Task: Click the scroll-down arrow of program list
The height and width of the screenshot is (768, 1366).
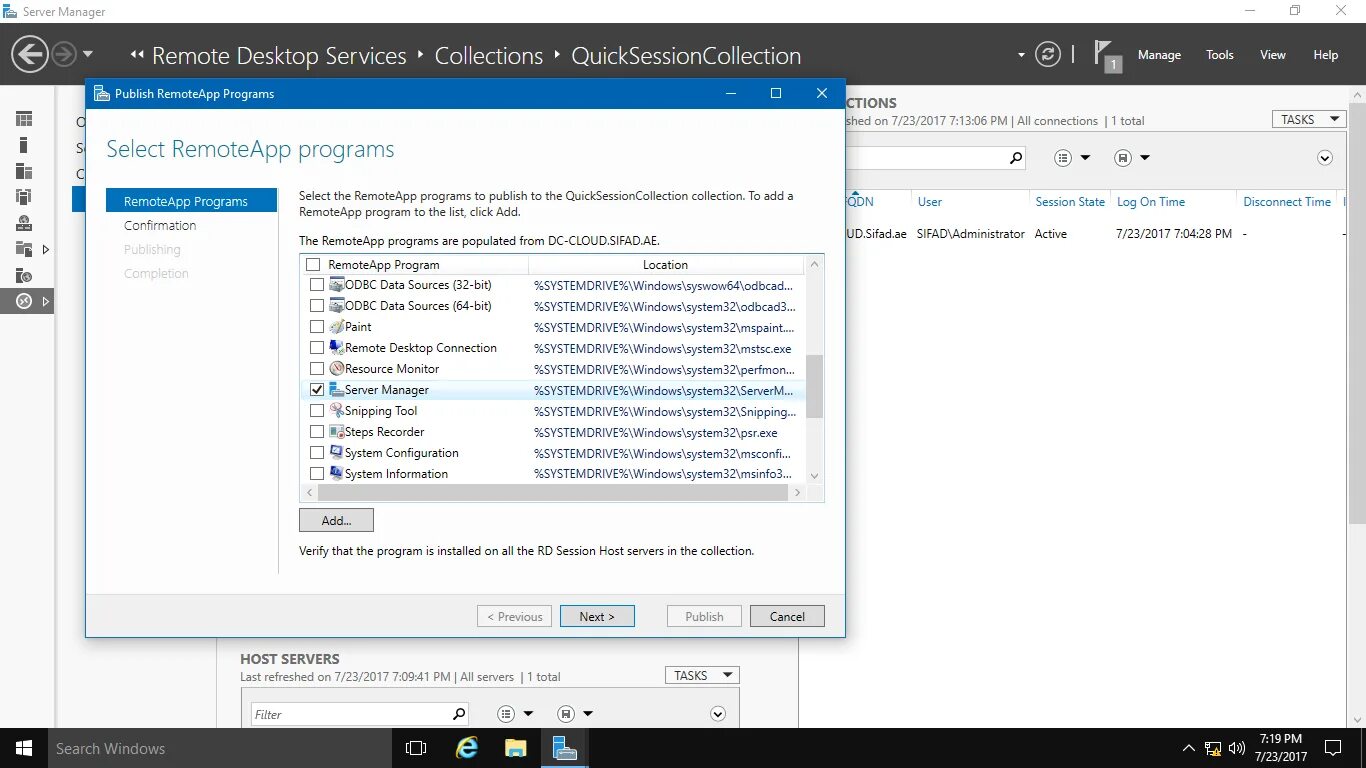Action: point(814,476)
